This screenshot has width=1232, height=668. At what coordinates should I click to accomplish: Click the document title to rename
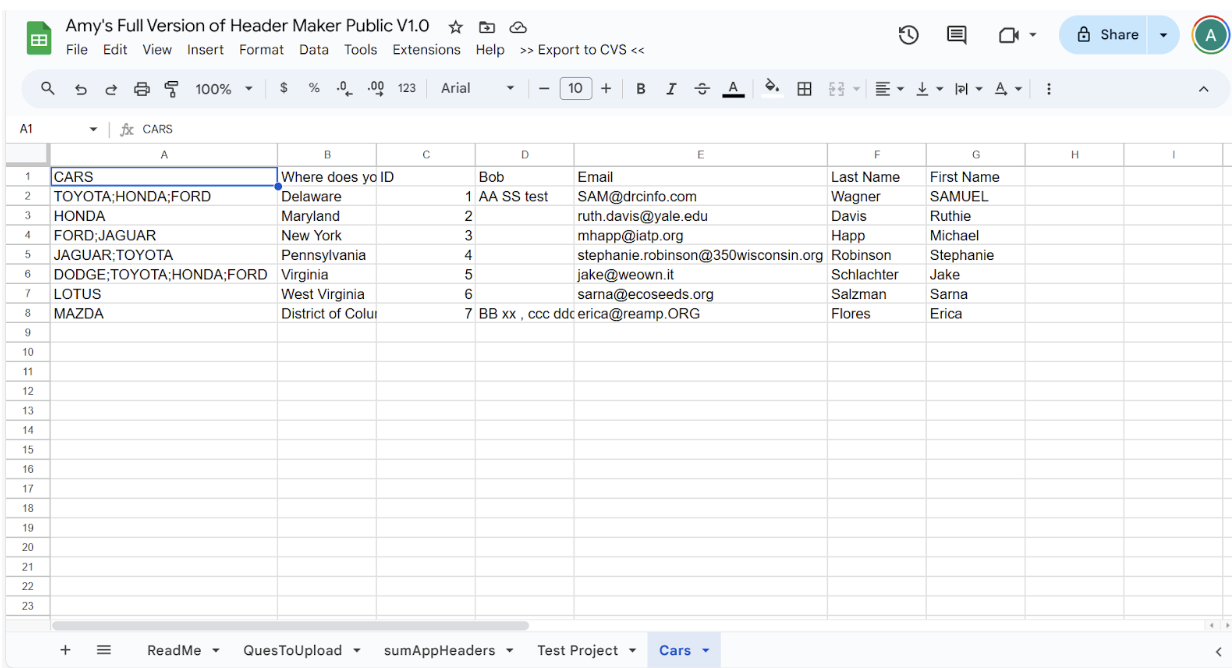coord(248,26)
